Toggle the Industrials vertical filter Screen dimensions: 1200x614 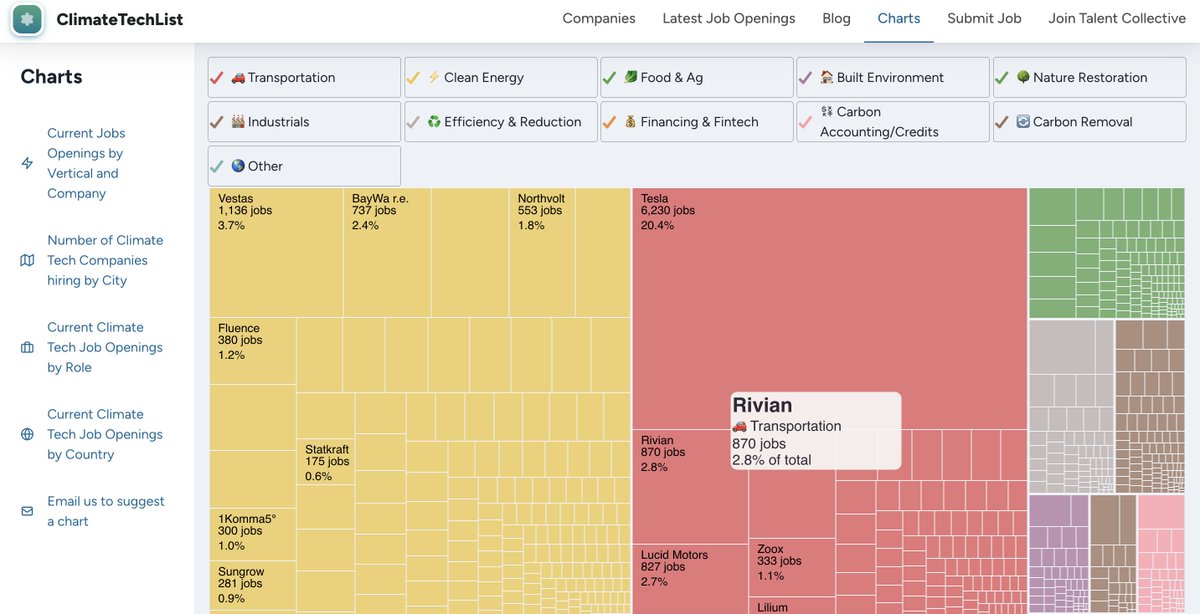304,122
